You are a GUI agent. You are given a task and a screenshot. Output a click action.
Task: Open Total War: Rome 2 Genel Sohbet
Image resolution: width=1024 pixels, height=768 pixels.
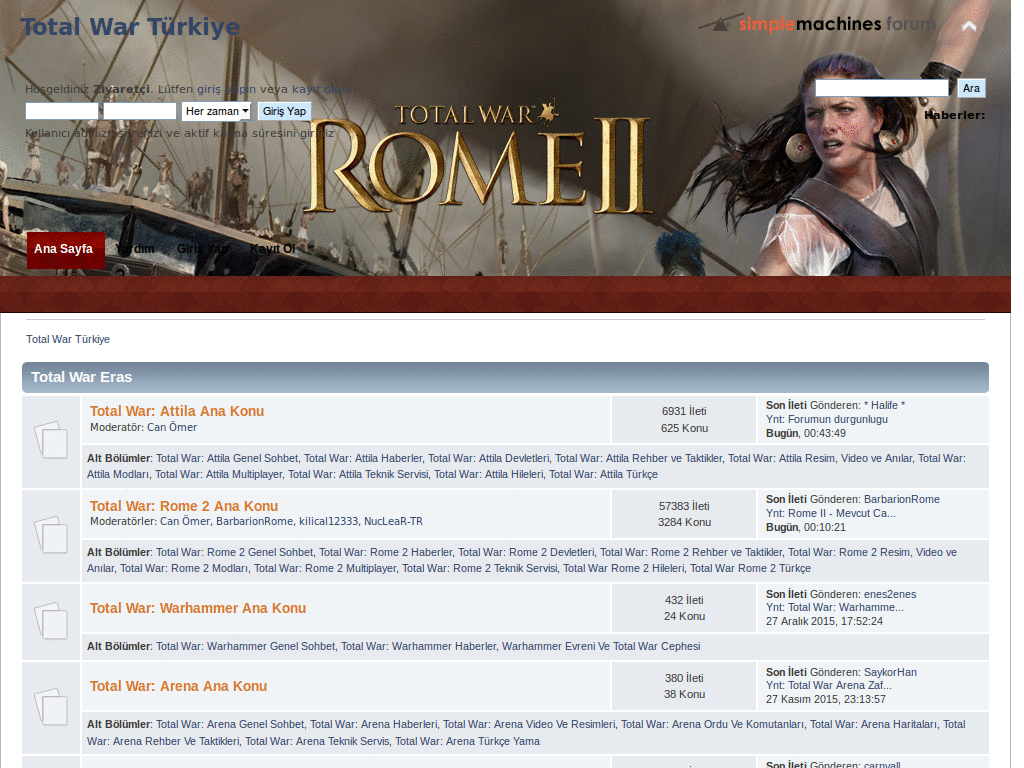click(x=234, y=552)
